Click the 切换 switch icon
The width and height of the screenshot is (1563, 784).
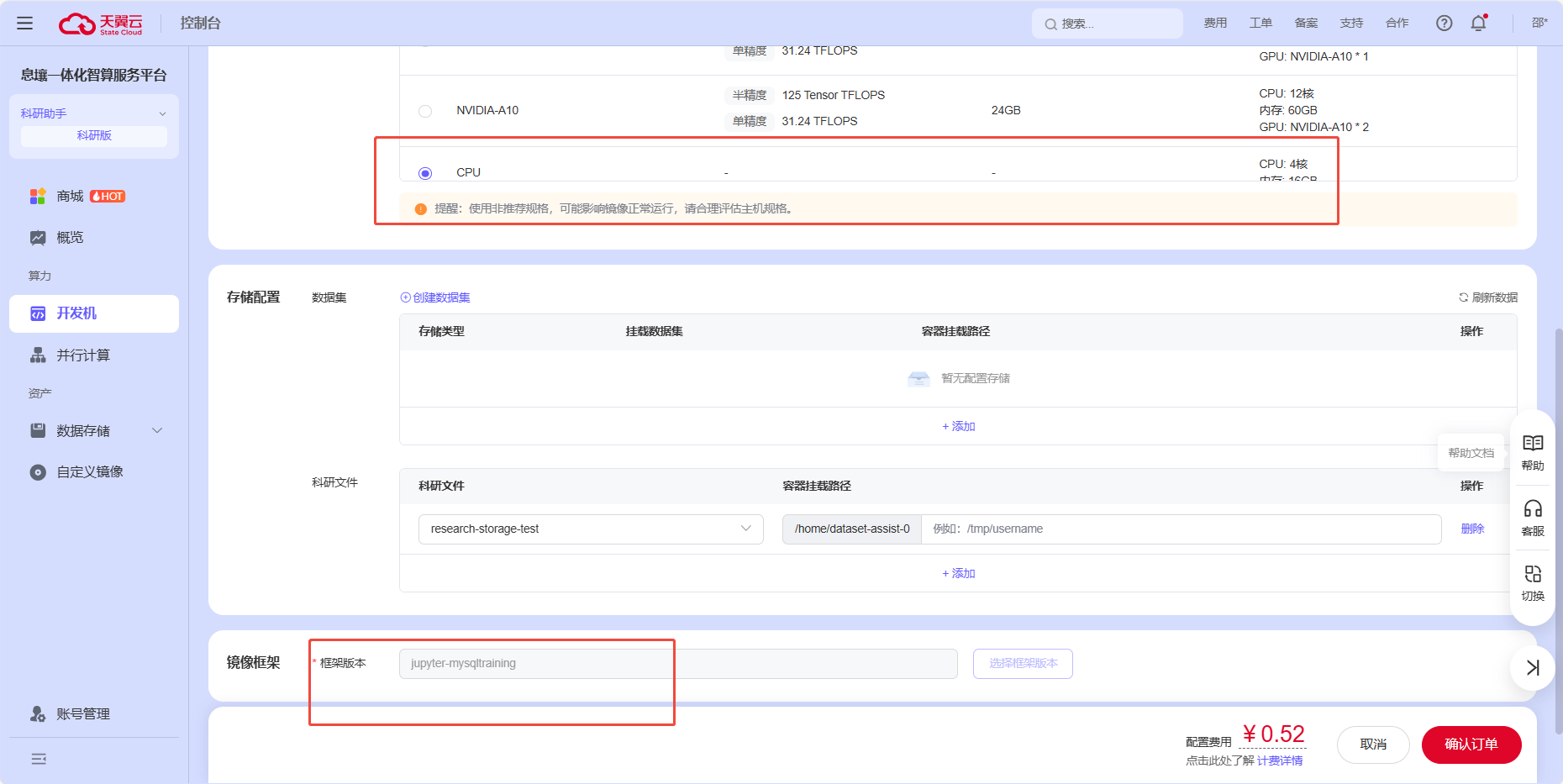[1533, 574]
